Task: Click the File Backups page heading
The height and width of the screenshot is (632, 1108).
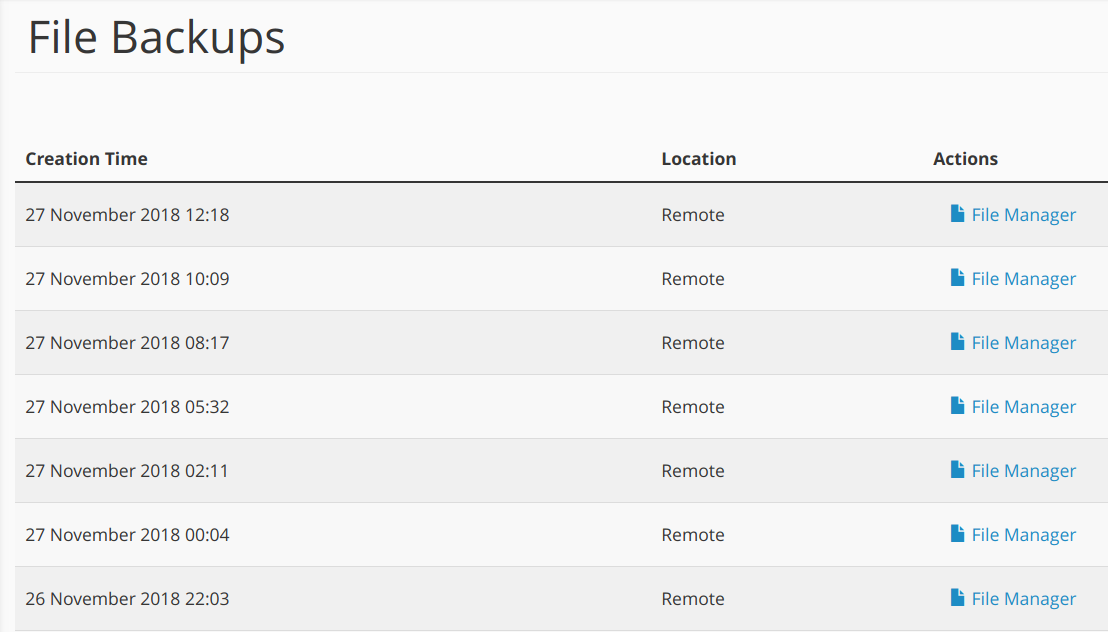Action: (x=156, y=38)
